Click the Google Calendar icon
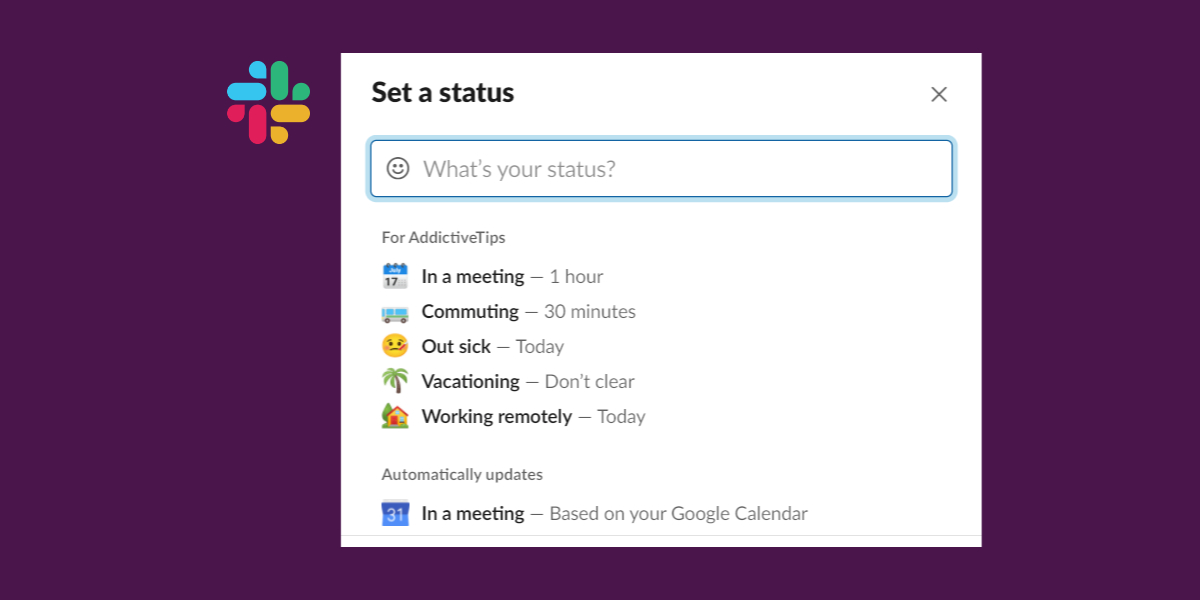The image size is (1200, 600). point(395,513)
